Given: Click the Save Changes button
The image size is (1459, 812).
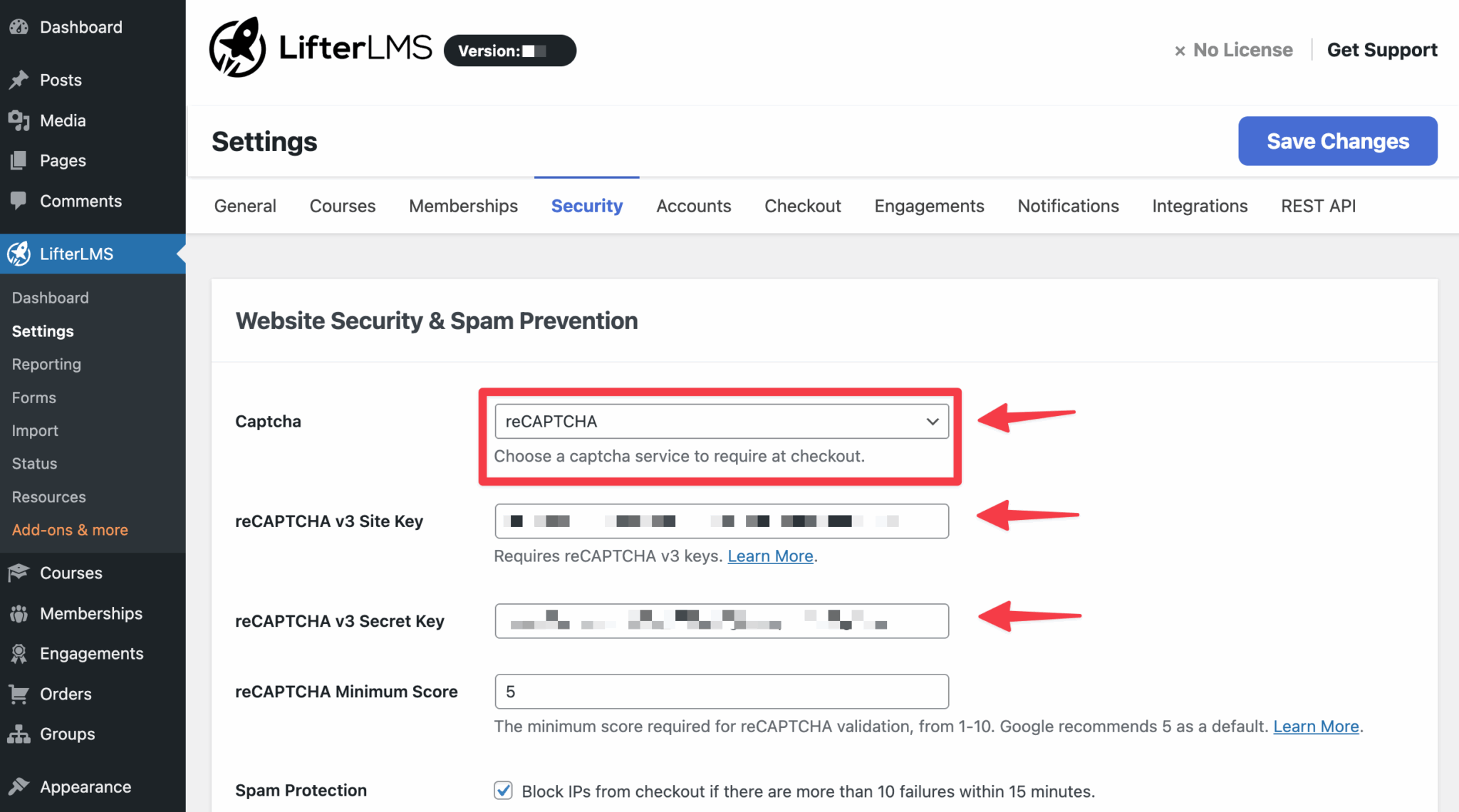Looking at the screenshot, I should (1337, 141).
